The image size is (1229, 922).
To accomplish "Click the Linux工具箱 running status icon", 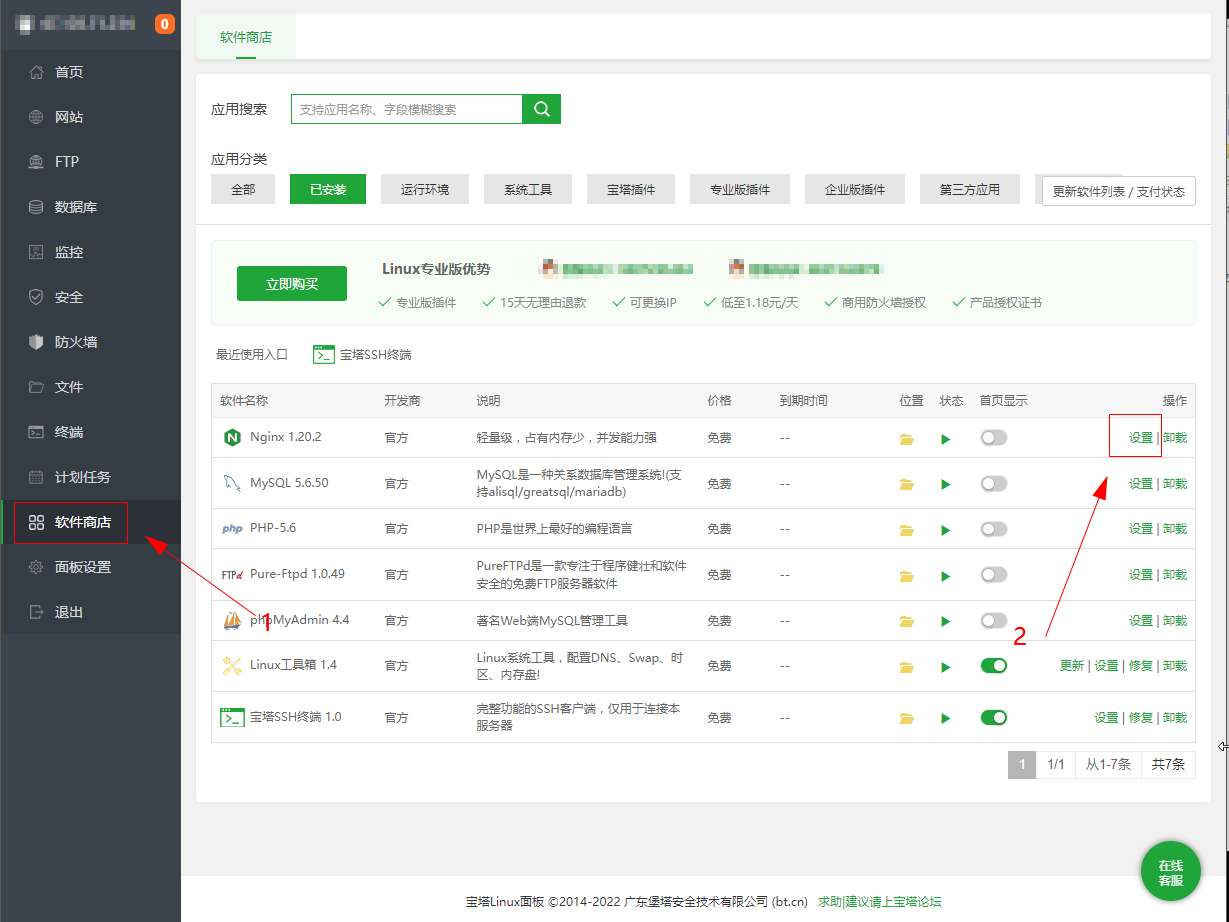I will click(945, 666).
